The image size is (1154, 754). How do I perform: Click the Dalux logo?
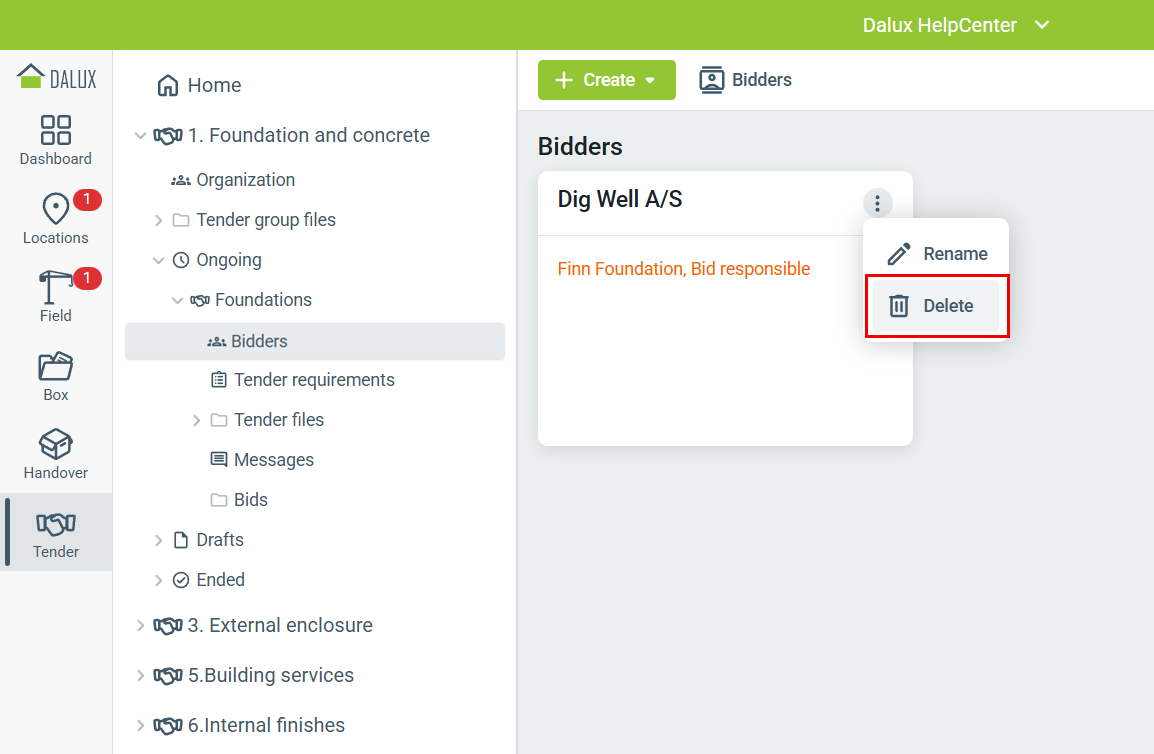pyautogui.click(x=57, y=77)
